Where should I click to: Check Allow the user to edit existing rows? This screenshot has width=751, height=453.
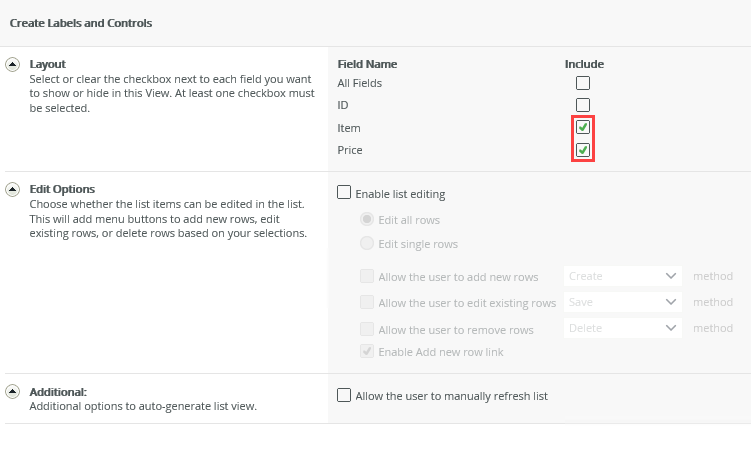(367, 302)
